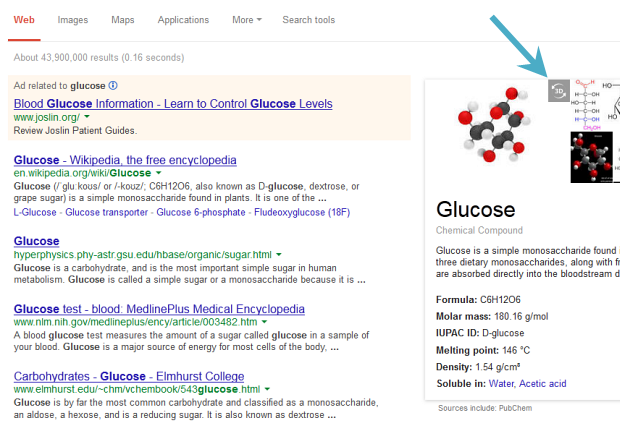Expand the arrow beside en.wikipedia.org/wiki/Glucose

click(159, 173)
